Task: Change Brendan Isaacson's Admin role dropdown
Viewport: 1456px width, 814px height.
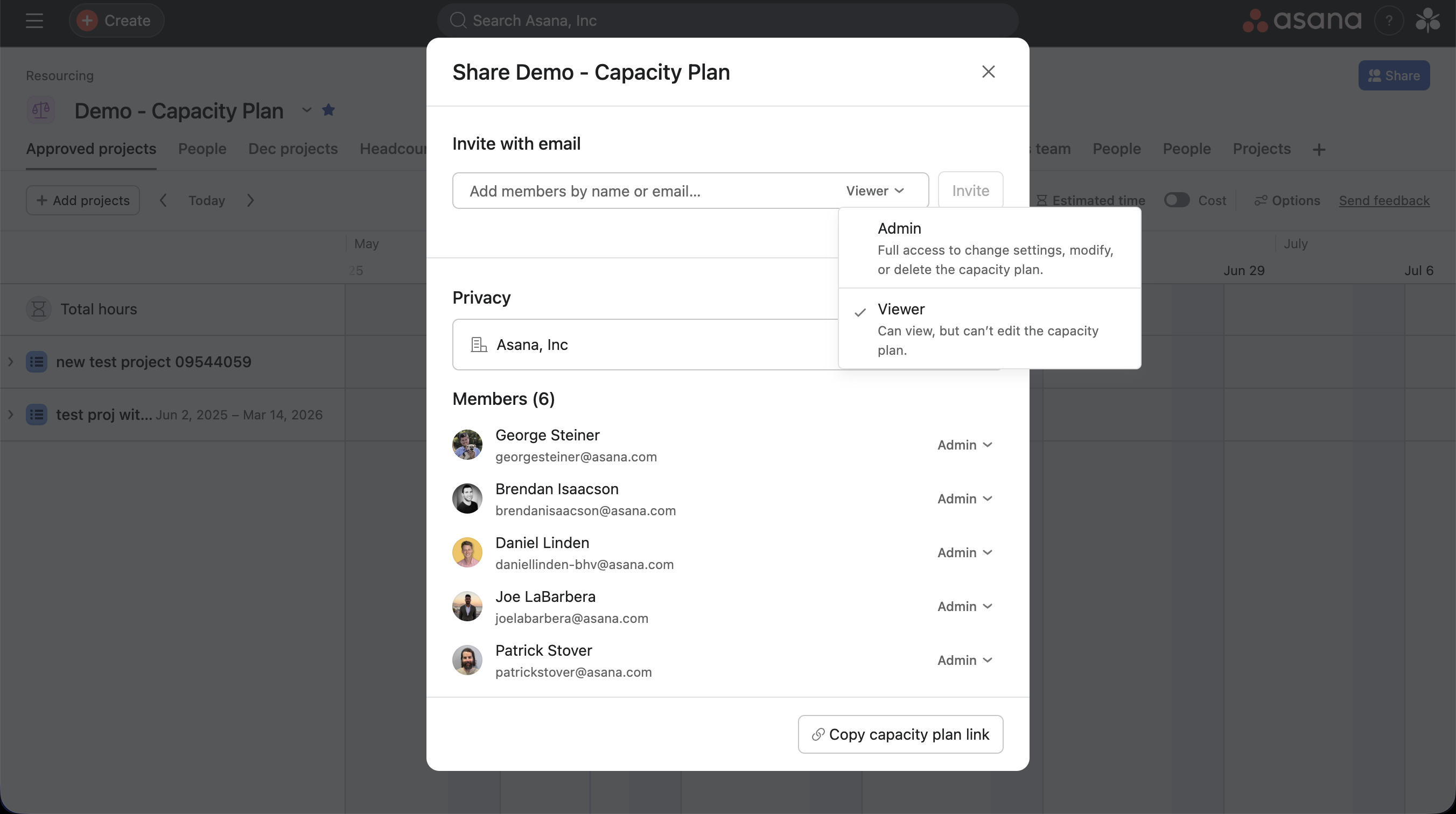Action: [x=965, y=499]
